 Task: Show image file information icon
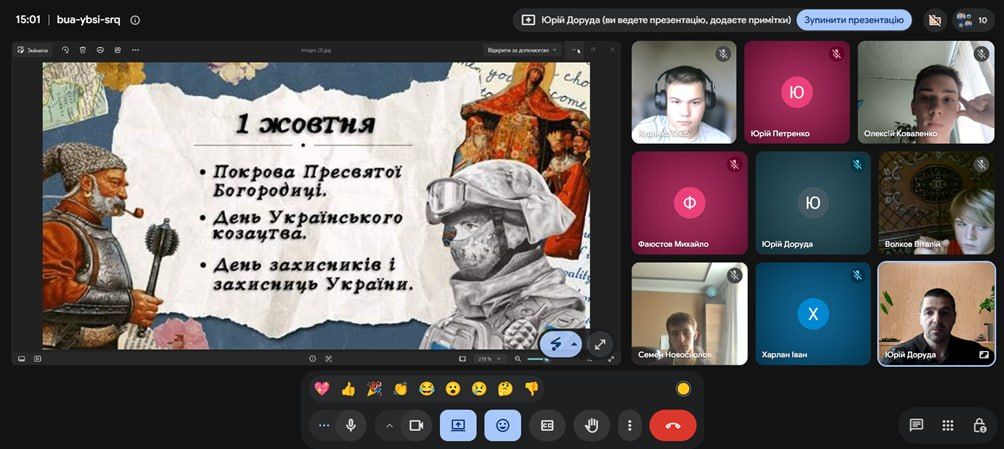(312, 359)
